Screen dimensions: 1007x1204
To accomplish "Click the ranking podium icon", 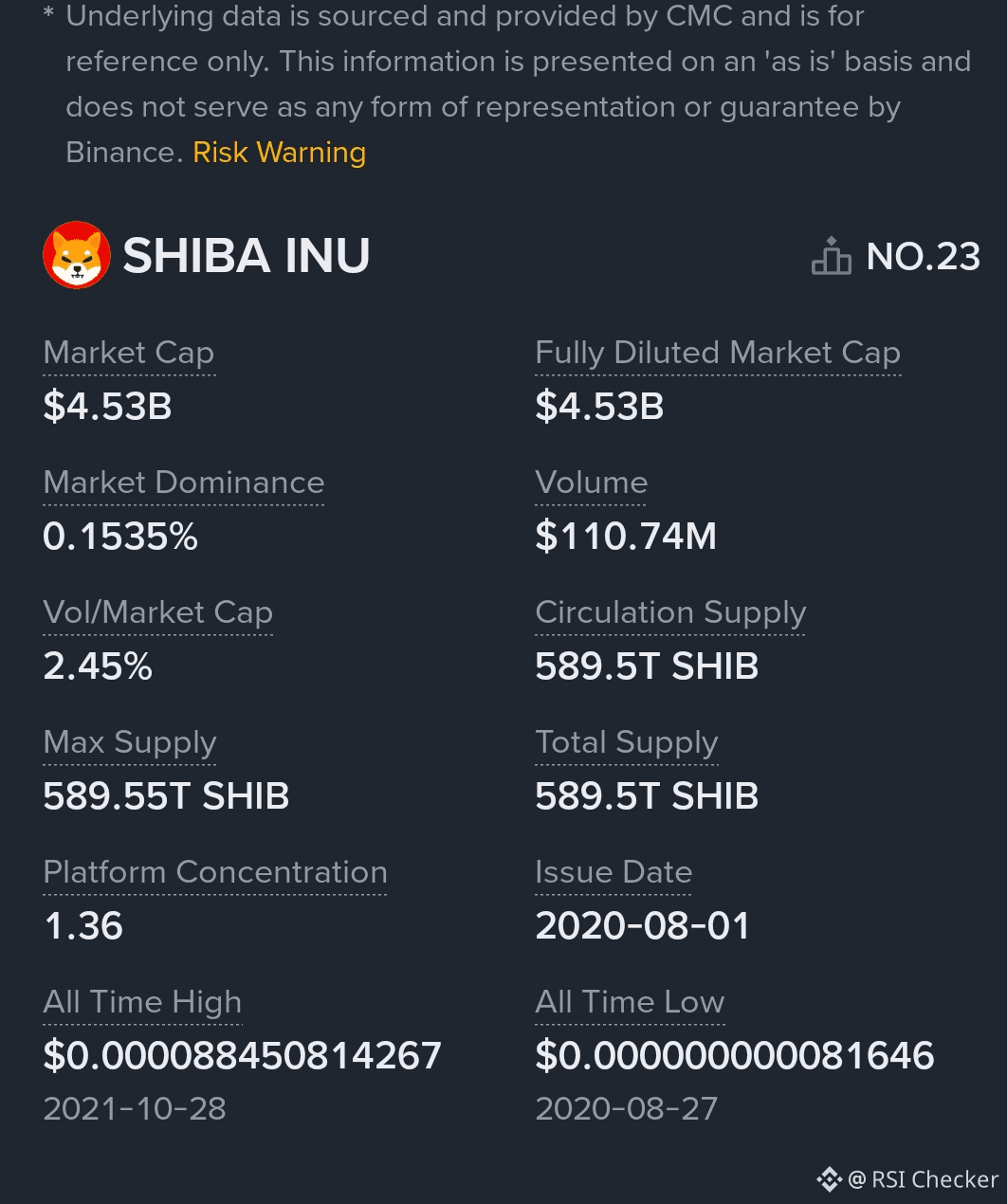I will click(831, 256).
